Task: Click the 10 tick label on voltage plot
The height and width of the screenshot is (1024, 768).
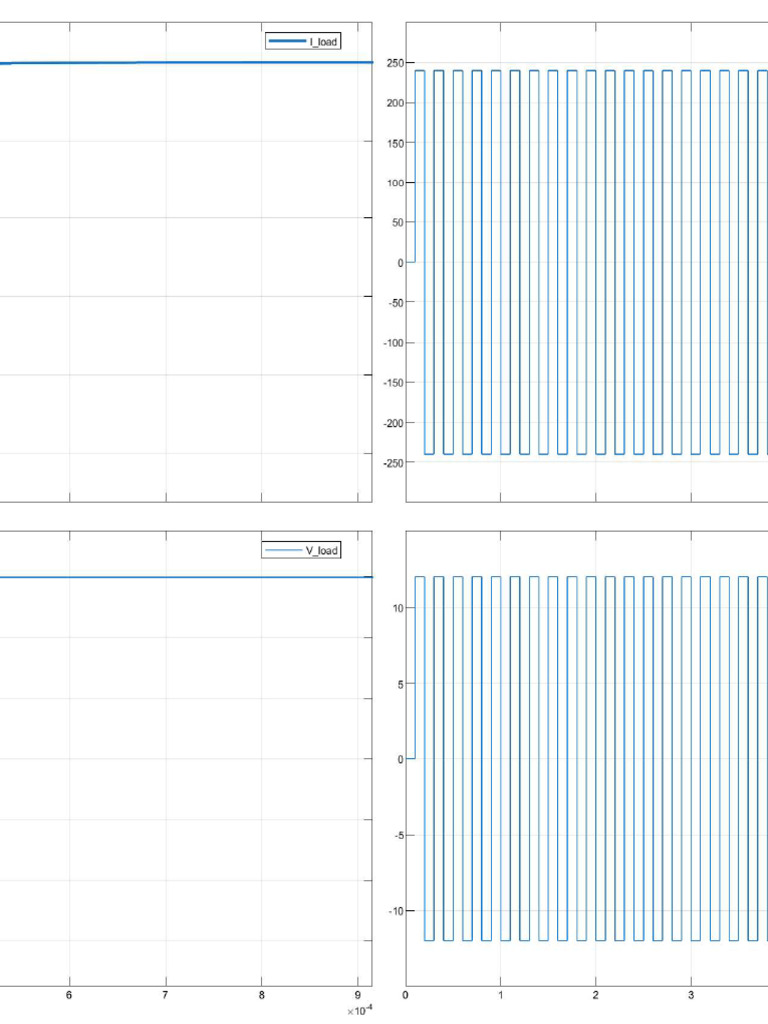Action: pos(398,608)
